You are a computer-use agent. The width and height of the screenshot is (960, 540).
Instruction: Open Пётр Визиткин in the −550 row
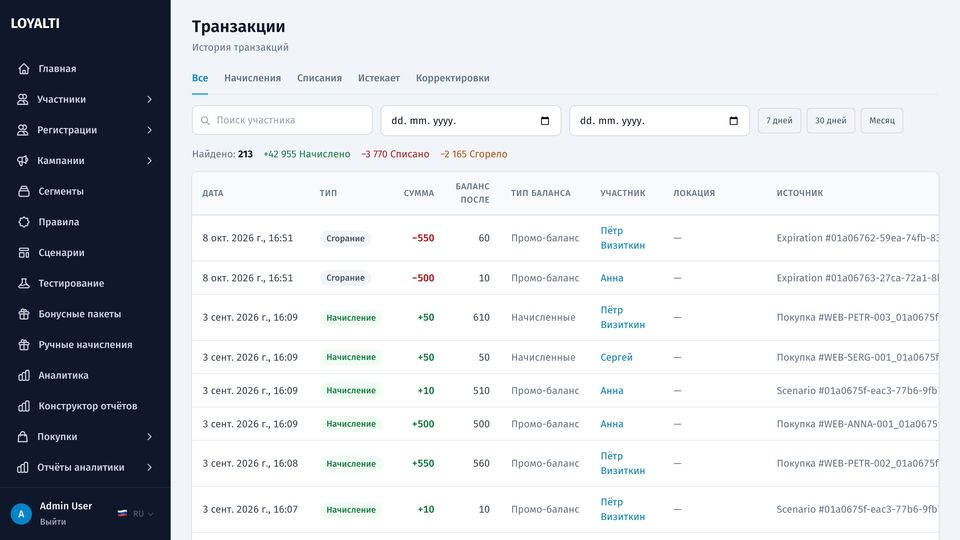tap(623, 238)
